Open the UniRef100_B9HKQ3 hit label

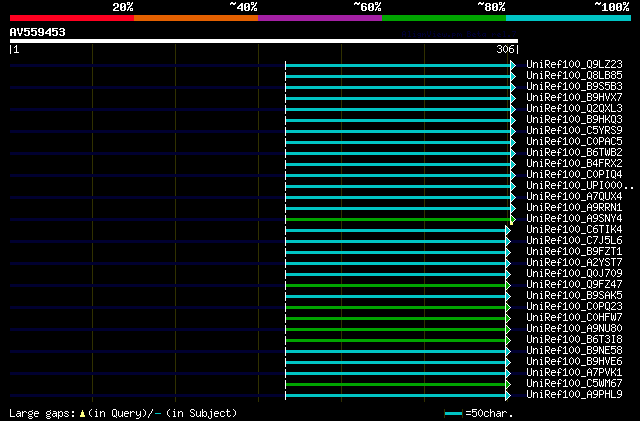tap(574, 120)
